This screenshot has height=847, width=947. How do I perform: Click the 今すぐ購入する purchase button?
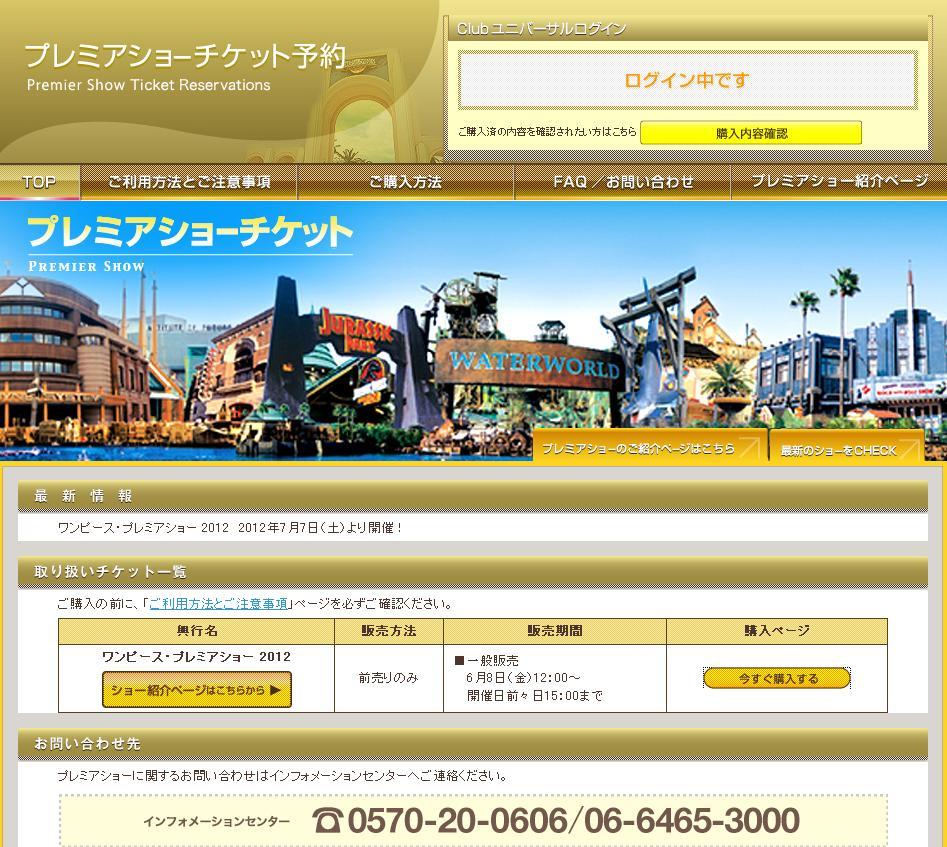pyautogui.click(x=777, y=678)
